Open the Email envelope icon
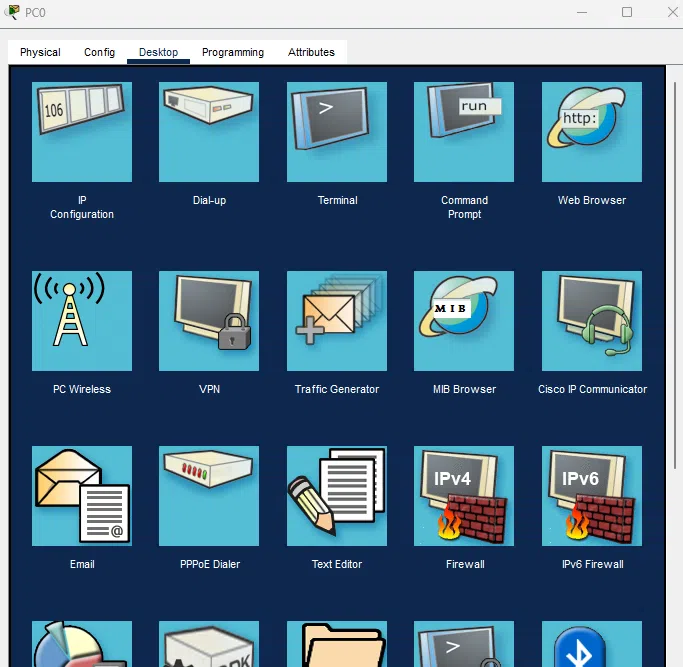This screenshot has height=667, width=683. click(82, 495)
